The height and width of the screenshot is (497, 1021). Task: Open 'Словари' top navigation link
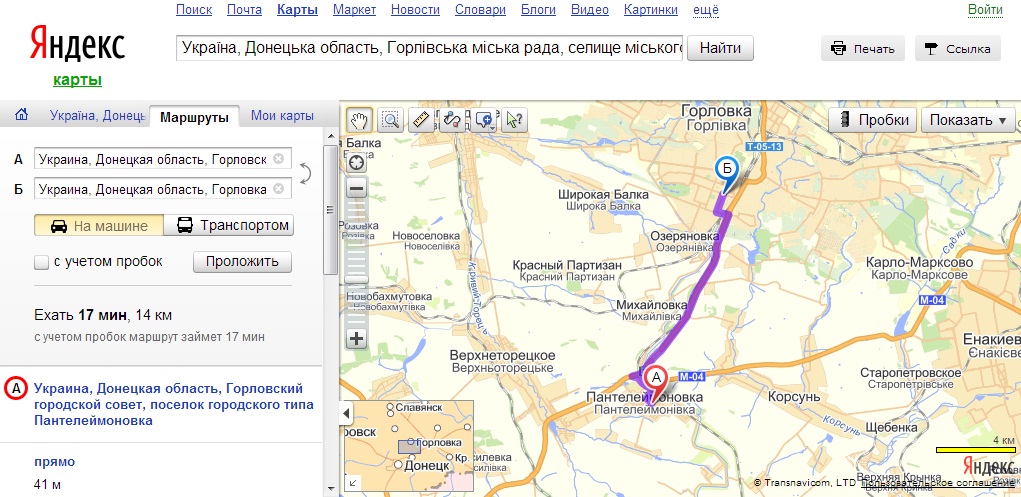pos(481,10)
